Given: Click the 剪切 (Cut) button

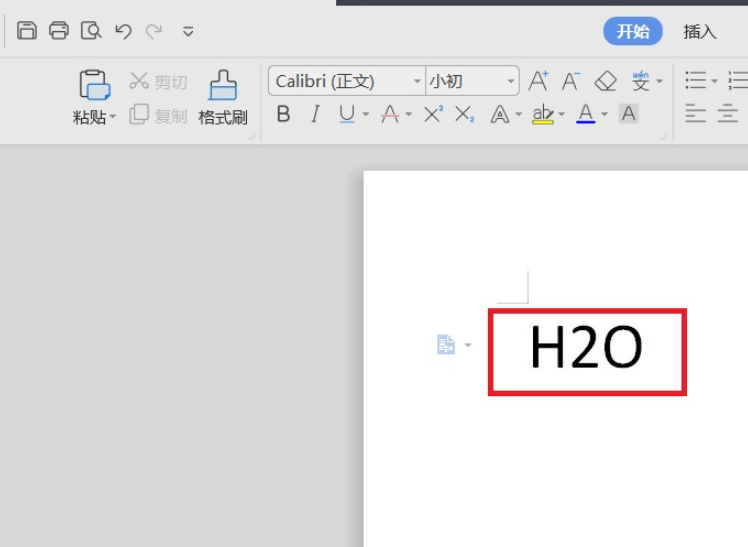Looking at the screenshot, I should 158,82.
